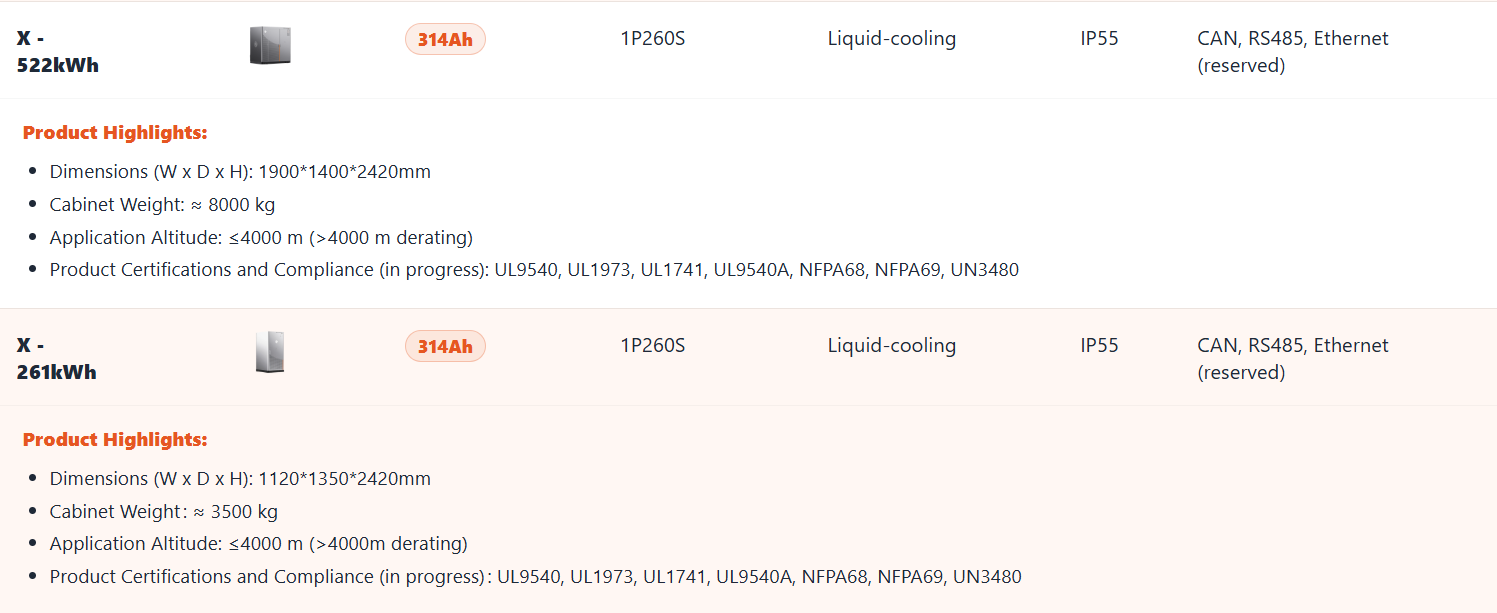
Task: Click the 1120*1350*2420mm dimensions line
Action: 240,479
